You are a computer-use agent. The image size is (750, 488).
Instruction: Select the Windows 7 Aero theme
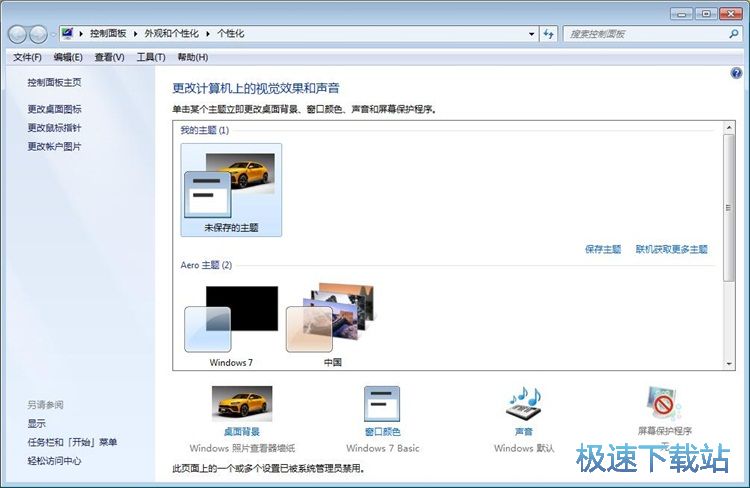pyautogui.click(x=231, y=325)
